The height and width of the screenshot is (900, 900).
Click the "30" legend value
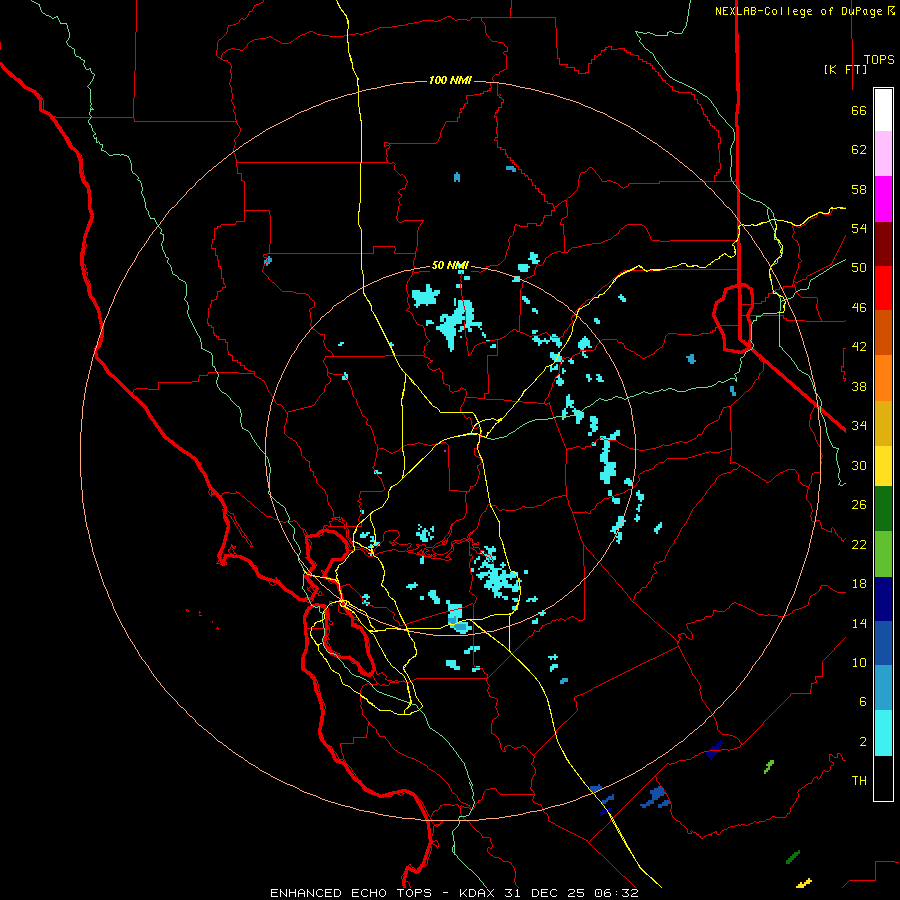(859, 465)
